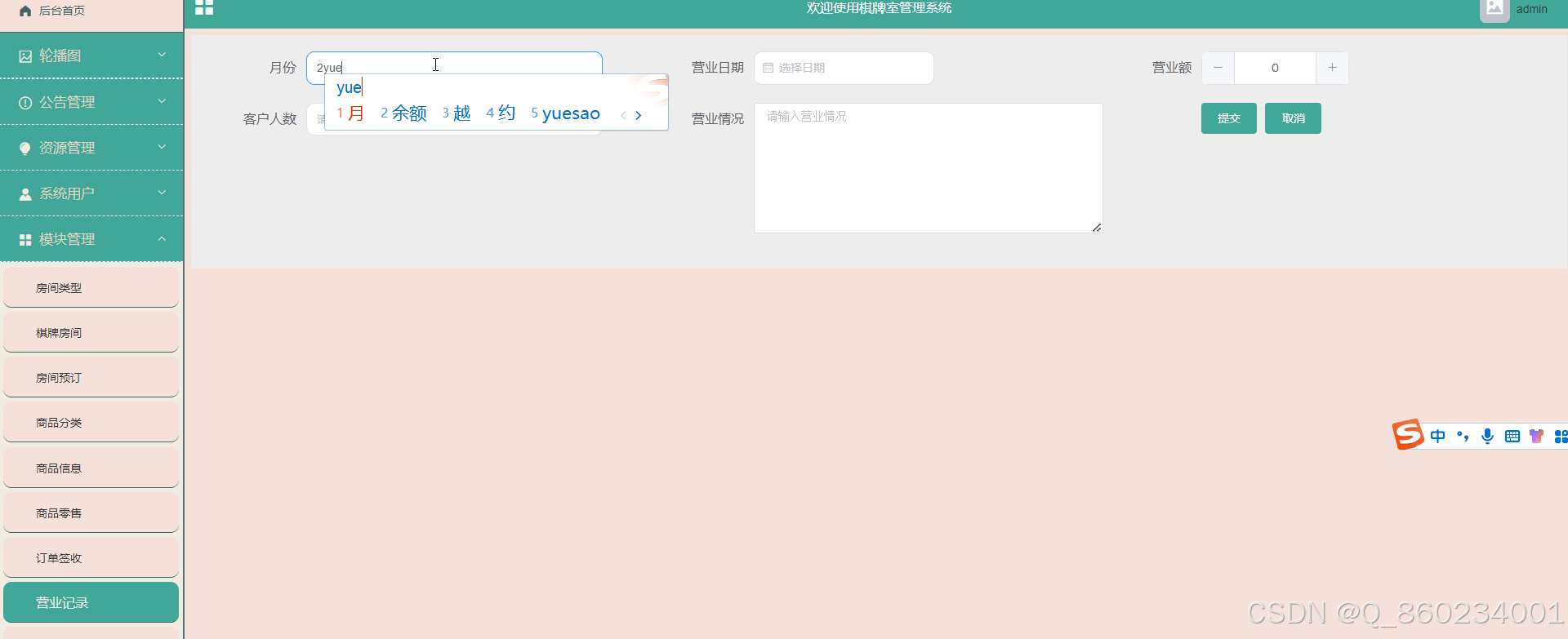1568x639 pixels.
Task: Click the 营业额 number field
Action: click(1275, 68)
